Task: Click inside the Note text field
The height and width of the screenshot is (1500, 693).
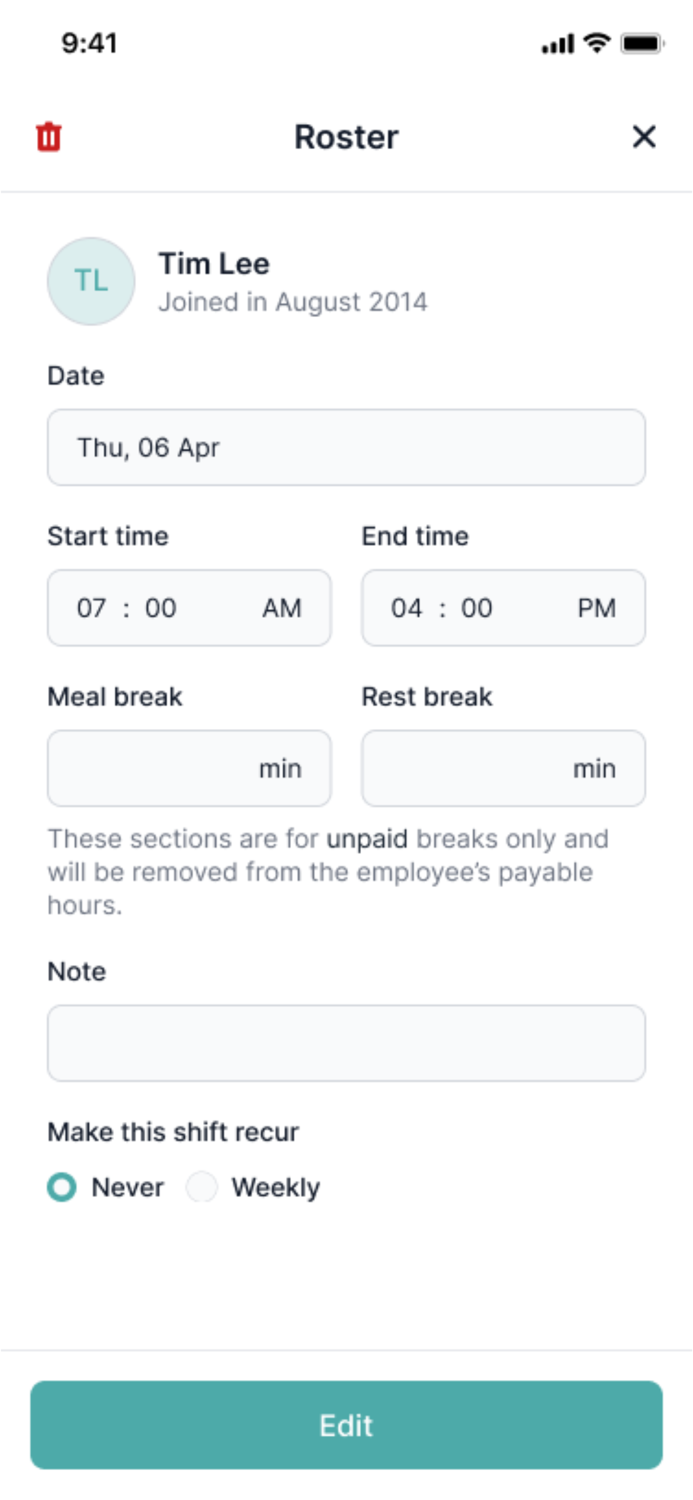Action: (x=346, y=1042)
